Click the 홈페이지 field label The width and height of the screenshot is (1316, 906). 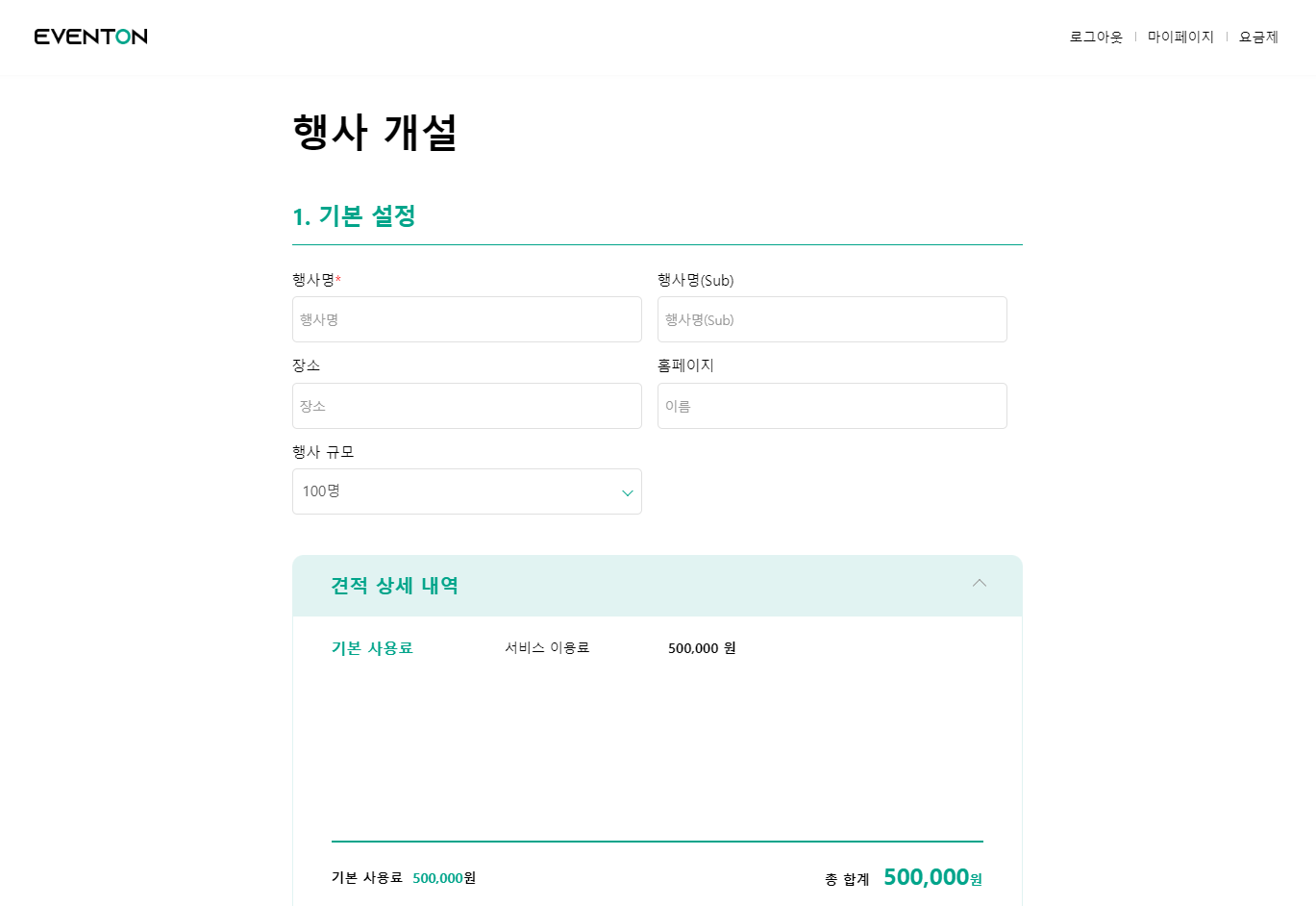pos(685,365)
